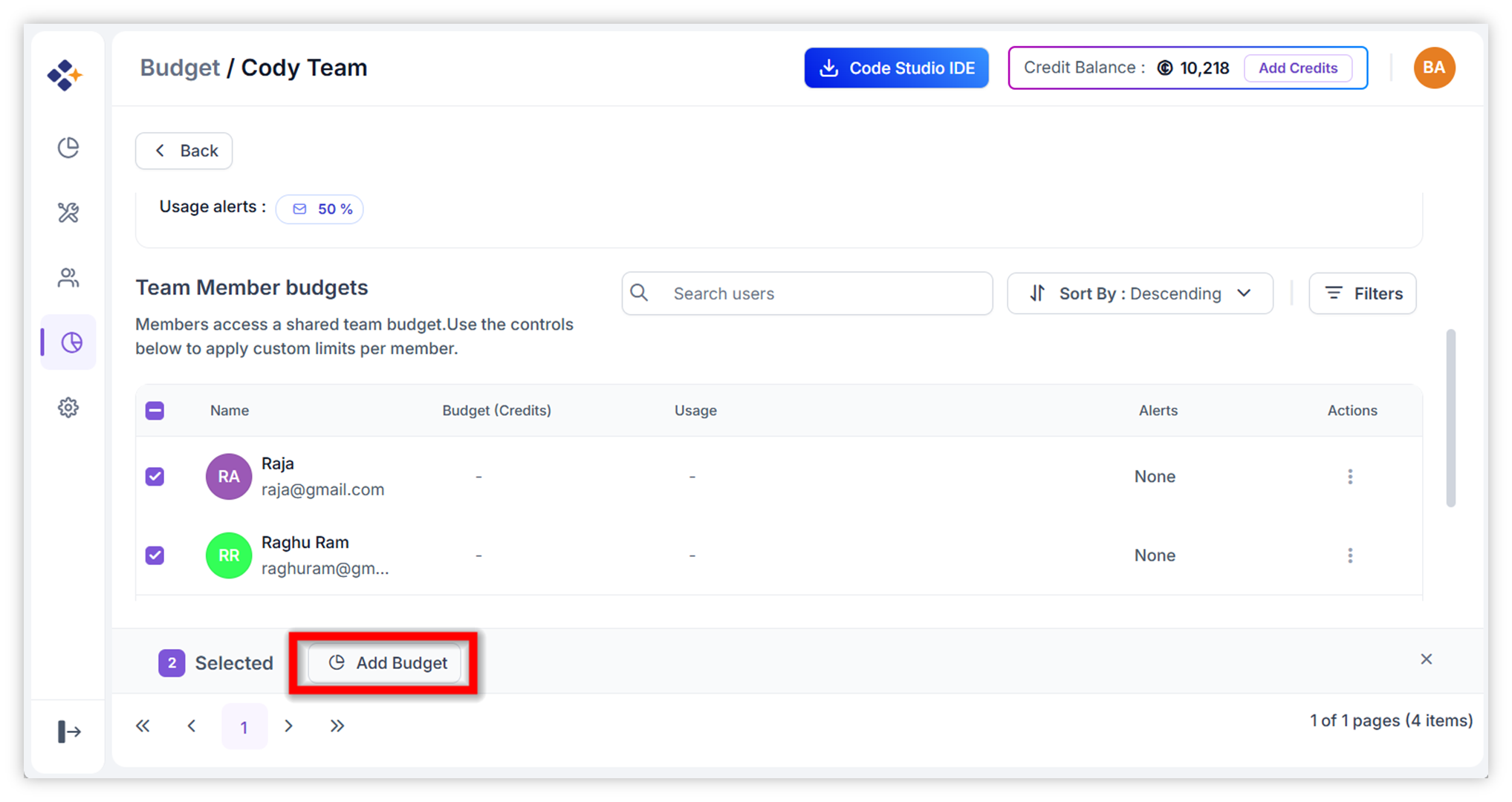Toggle the select-all header checkbox
The height and width of the screenshot is (802, 1512).
pyautogui.click(x=155, y=411)
